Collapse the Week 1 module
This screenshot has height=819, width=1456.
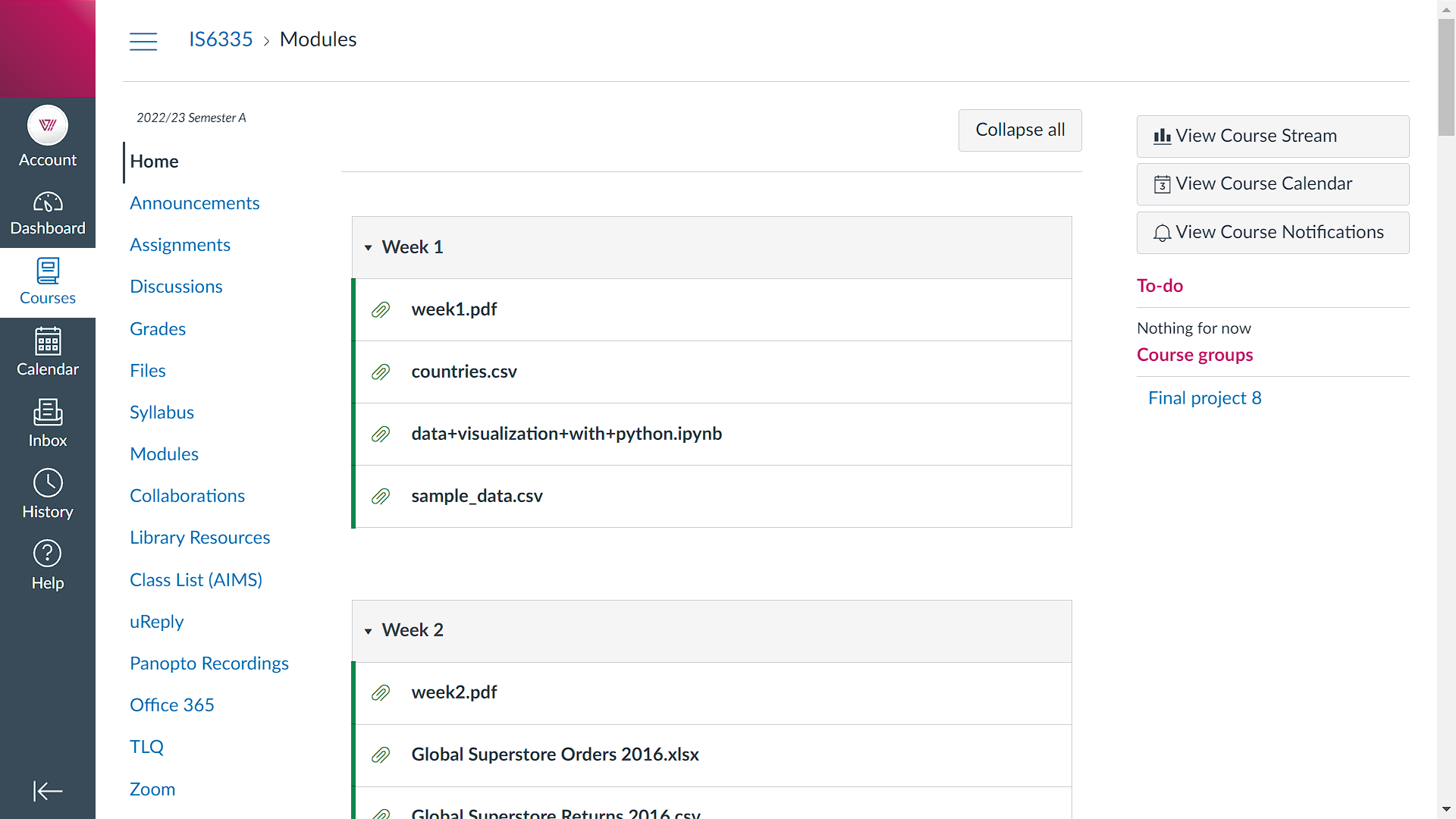coord(369,248)
